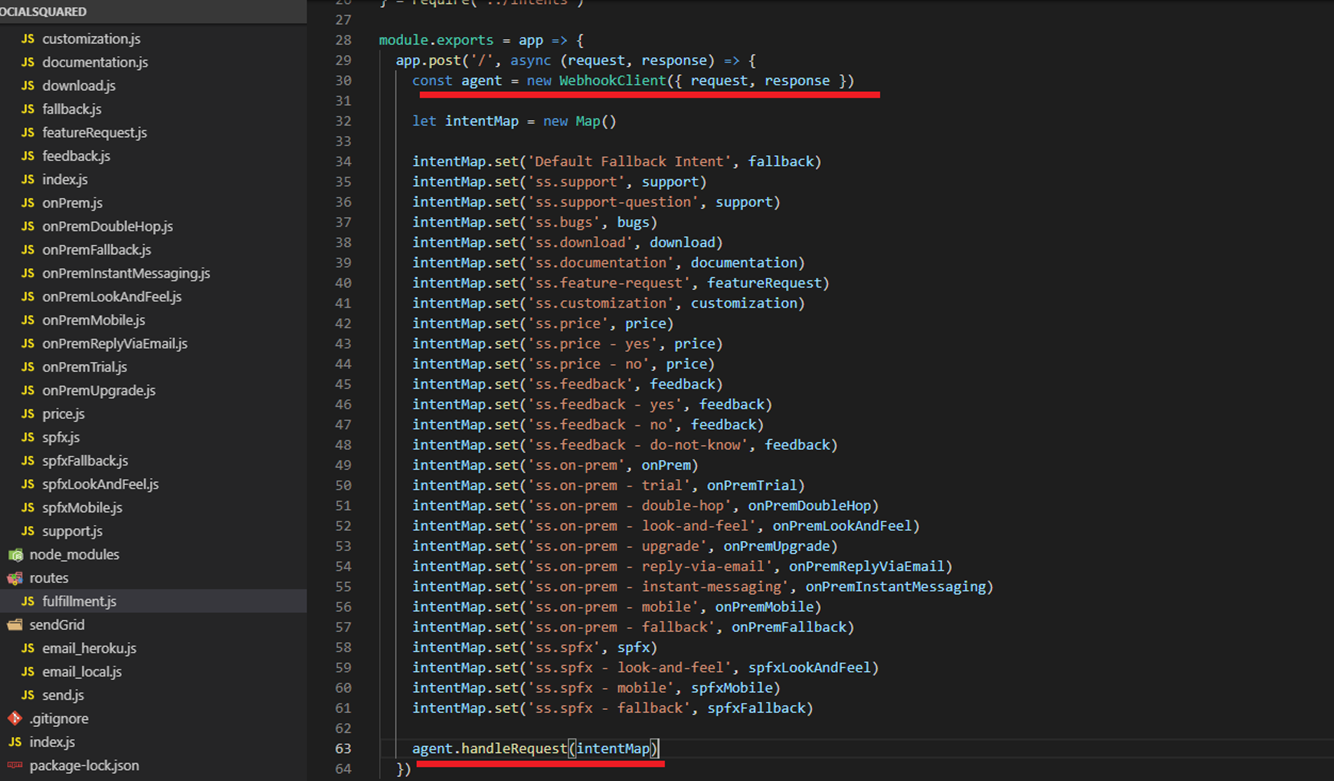Viewport: 1334px width, 781px height.
Task: Click the OCIALSQUARED project header
Action: (x=44, y=12)
